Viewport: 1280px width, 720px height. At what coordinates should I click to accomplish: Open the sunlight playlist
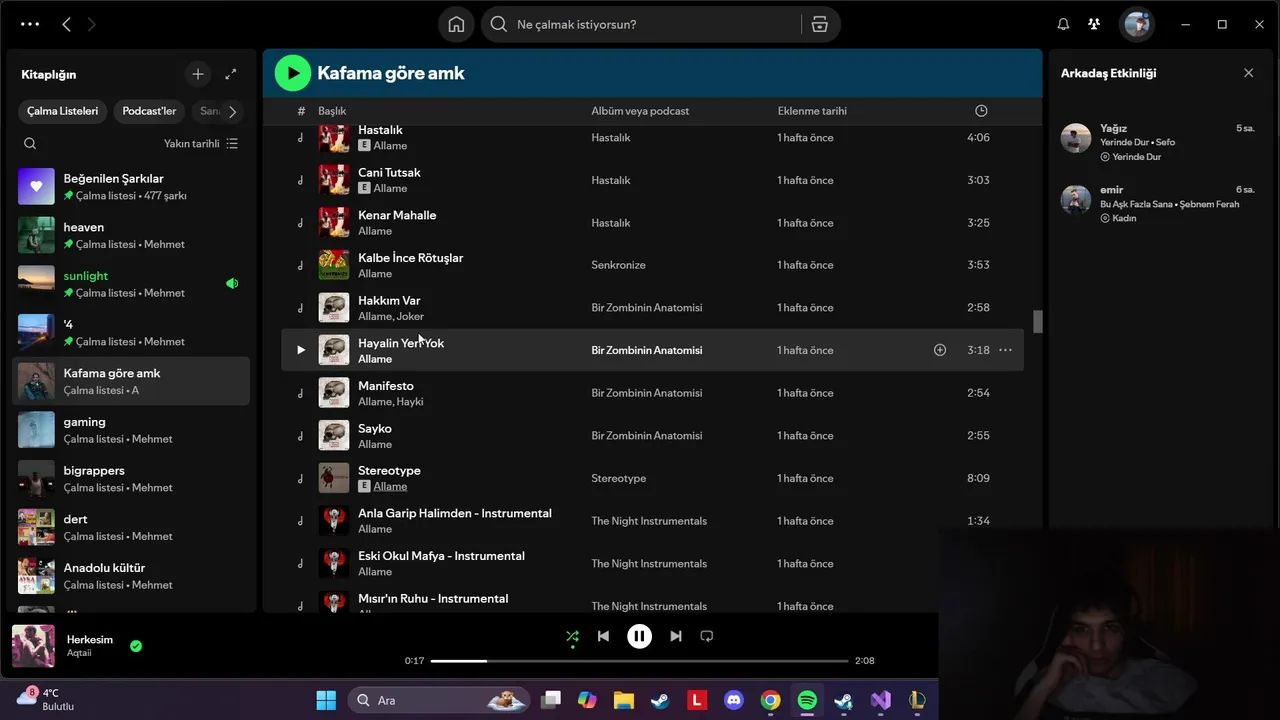[131, 284]
